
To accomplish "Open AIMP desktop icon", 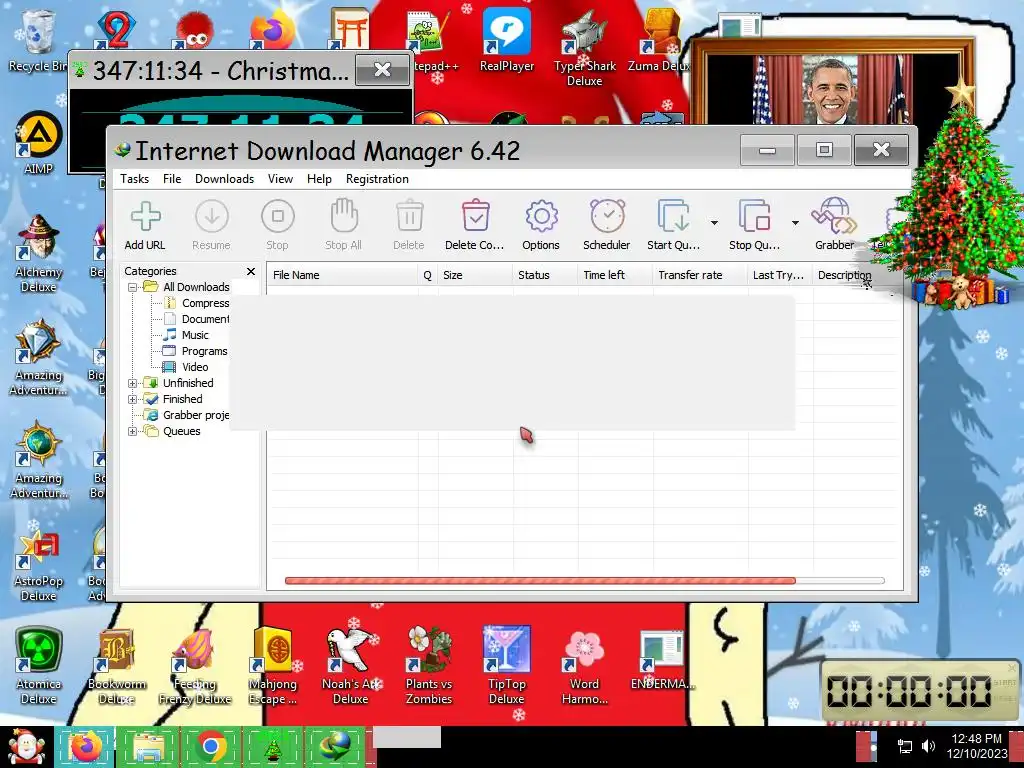I will coord(38,143).
